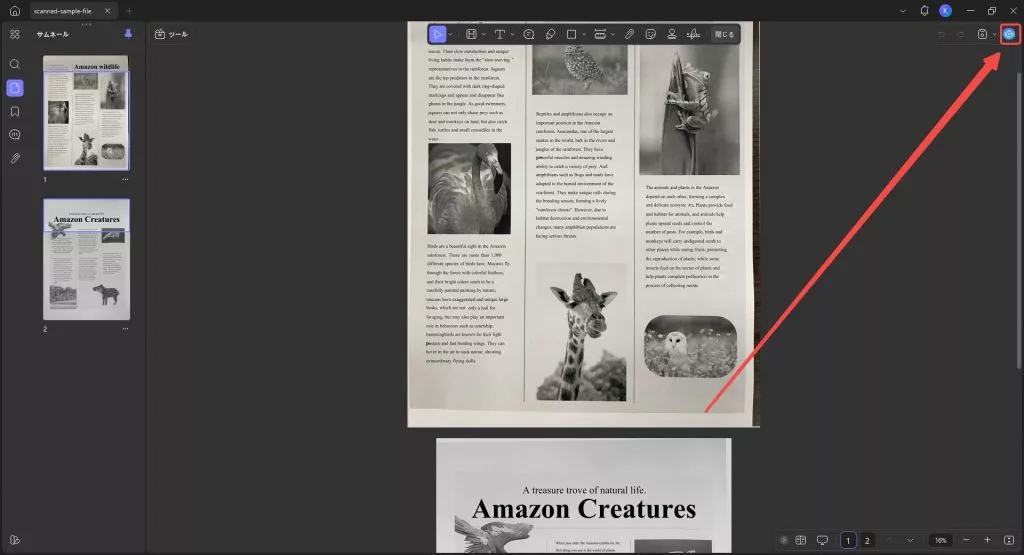Screen dimensions: 1024x555
Task: Select the measurement ruler tool
Action: [600, 34]
